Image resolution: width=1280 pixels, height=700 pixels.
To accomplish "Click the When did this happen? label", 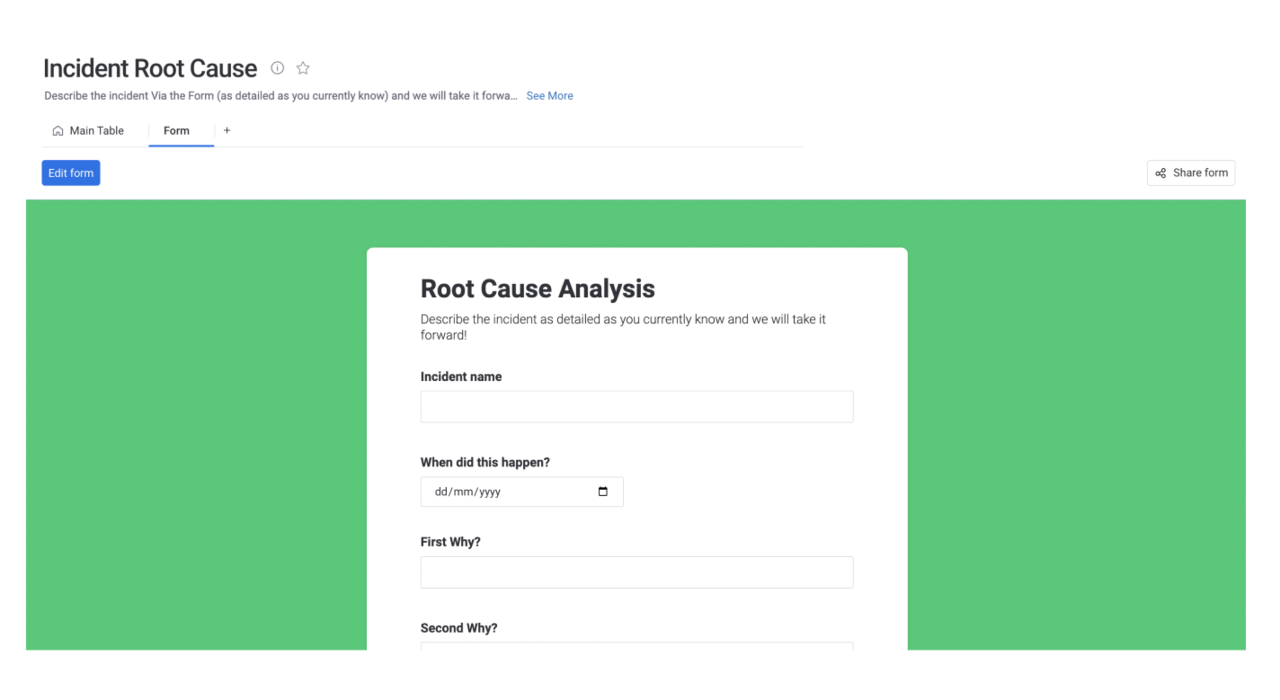I will pyautogui.click(x=485, y=462).
